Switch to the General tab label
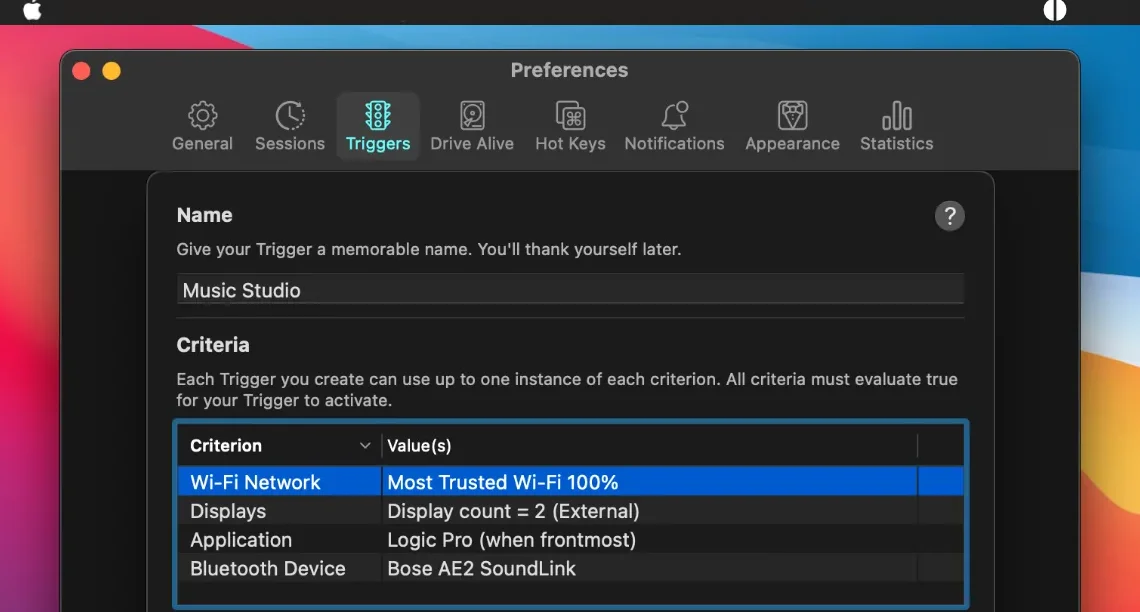The image size is (1140, 612). click(x=202, y=144)
